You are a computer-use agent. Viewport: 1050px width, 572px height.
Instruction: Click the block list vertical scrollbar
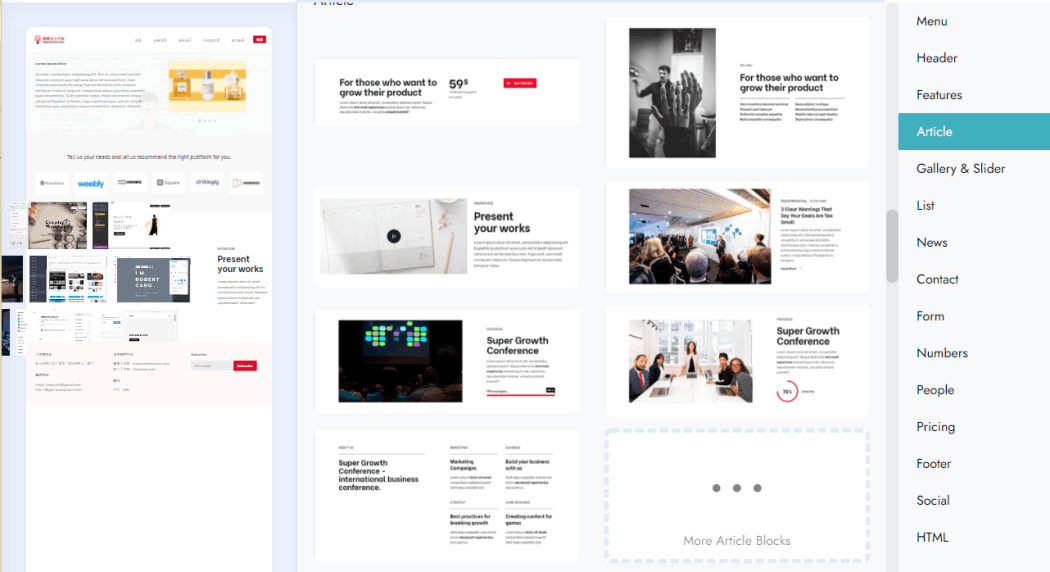(x=891, y=246)
